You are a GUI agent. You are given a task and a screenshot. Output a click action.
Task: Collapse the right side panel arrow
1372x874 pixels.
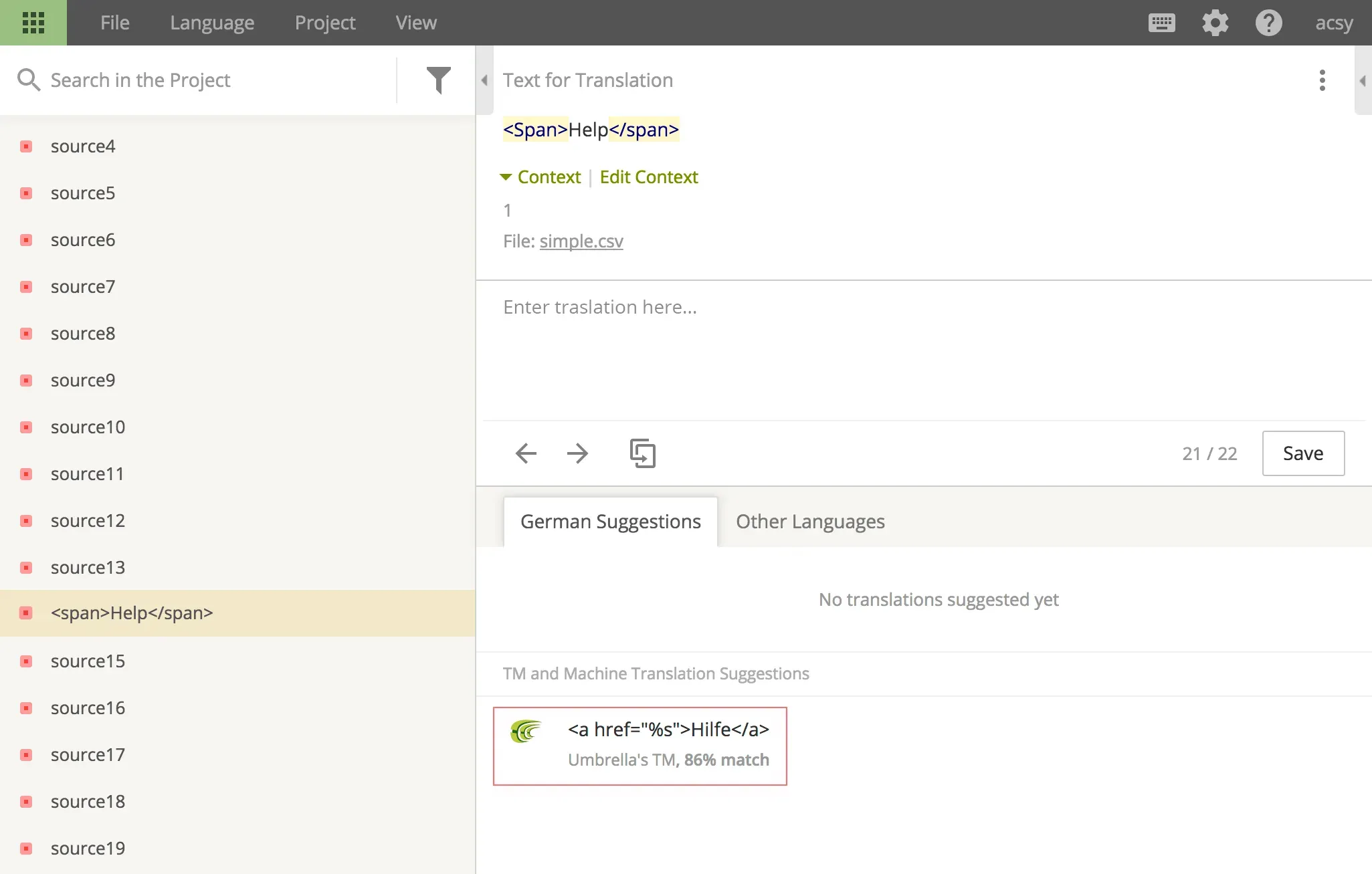coord(1363,80)
